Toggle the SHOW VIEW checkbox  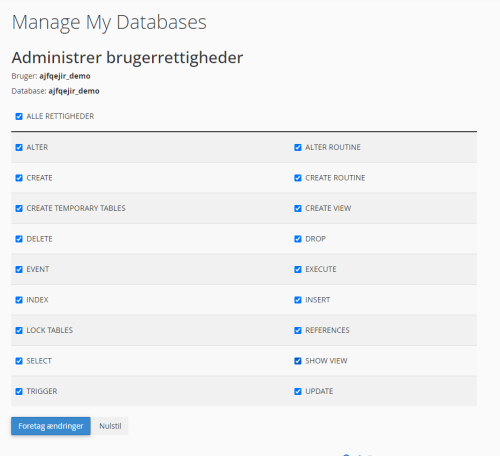point(298,361)
